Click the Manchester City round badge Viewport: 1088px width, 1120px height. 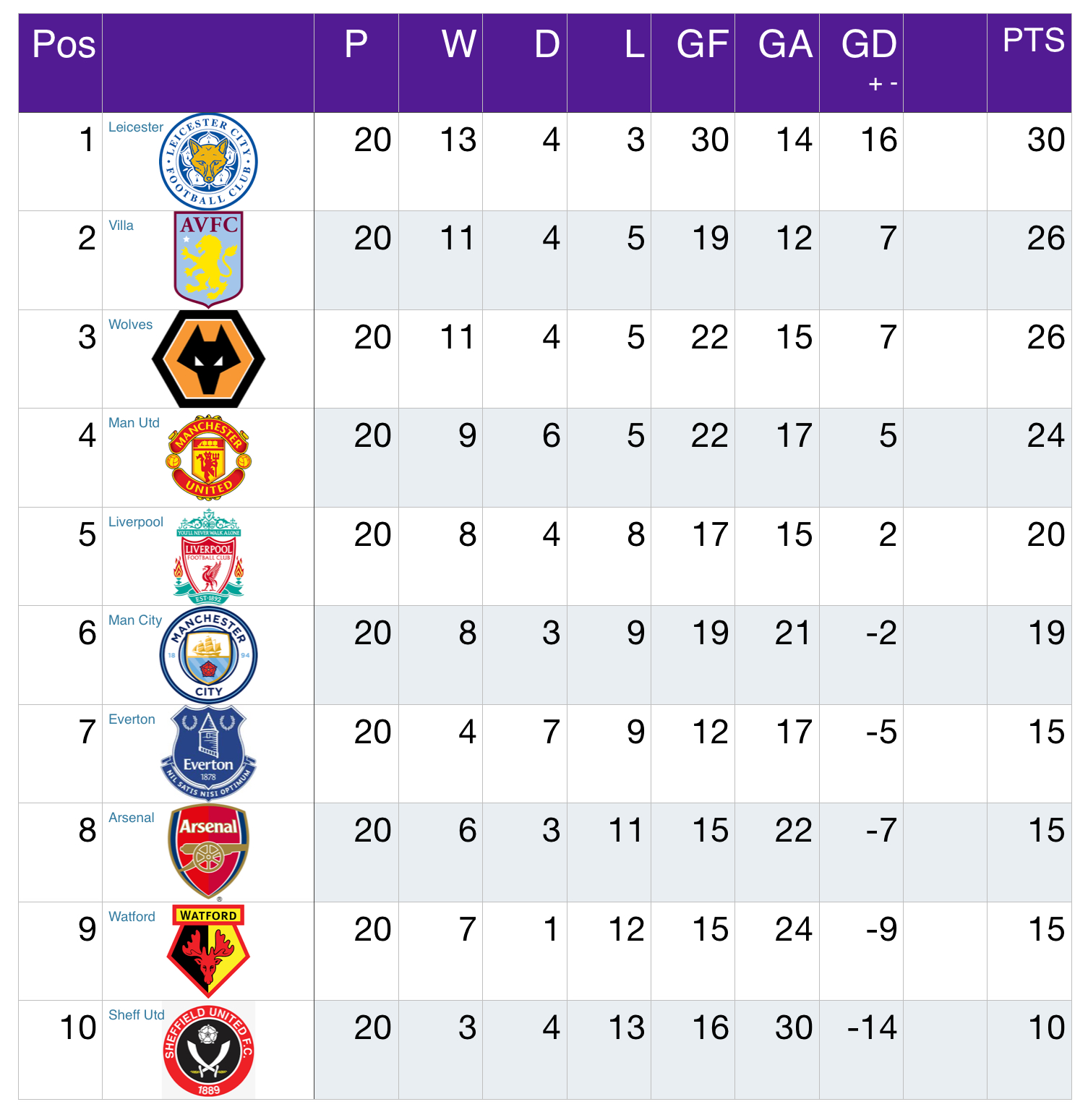pyautogui.click(x=208, y=655)
